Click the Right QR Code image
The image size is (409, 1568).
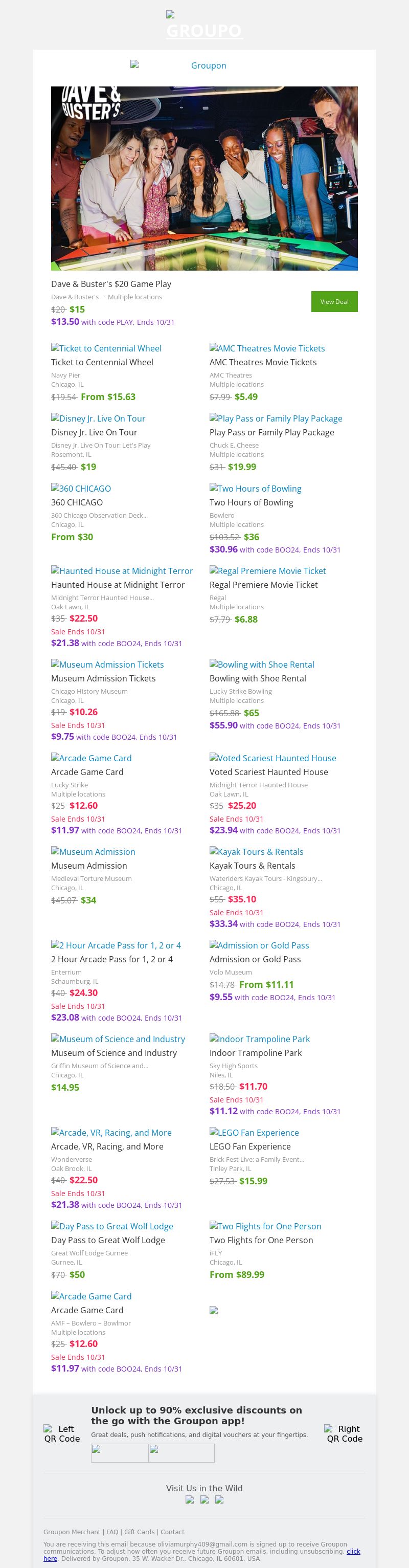[x=344, y=1433]
